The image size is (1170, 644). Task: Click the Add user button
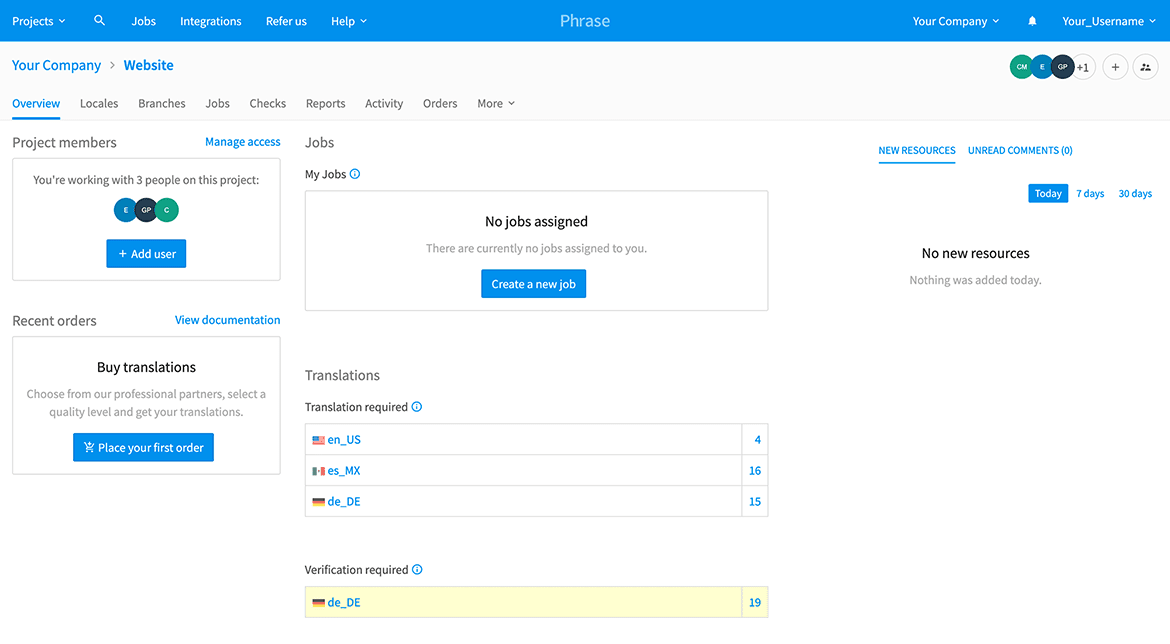(146, 254)
